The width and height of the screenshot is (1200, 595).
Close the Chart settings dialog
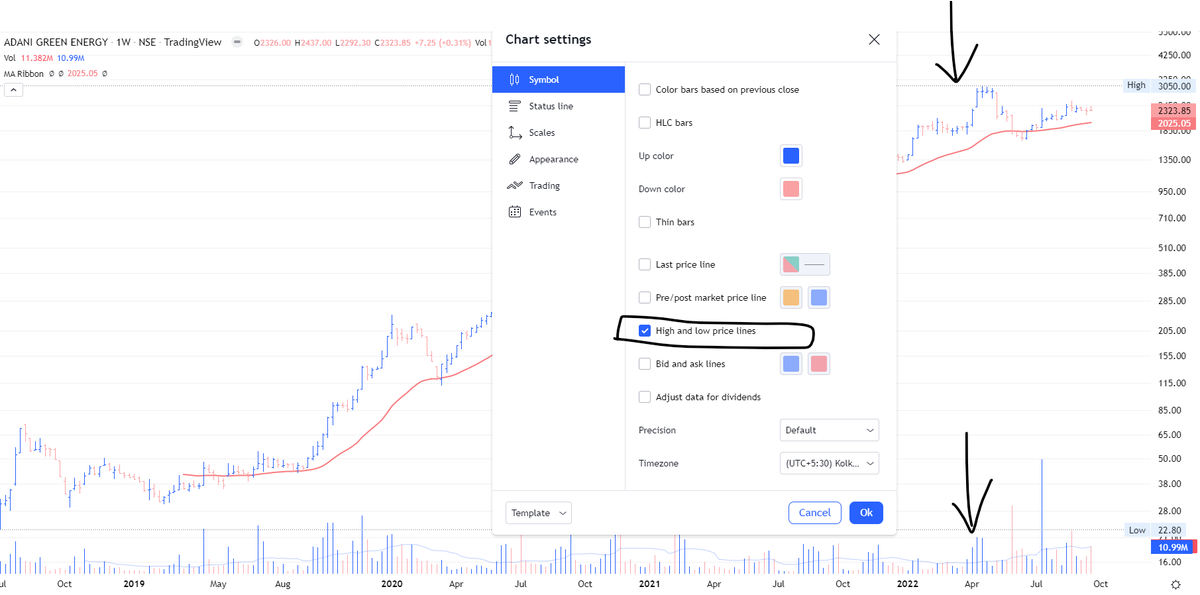pyautogui.click(x=874, y=40)
